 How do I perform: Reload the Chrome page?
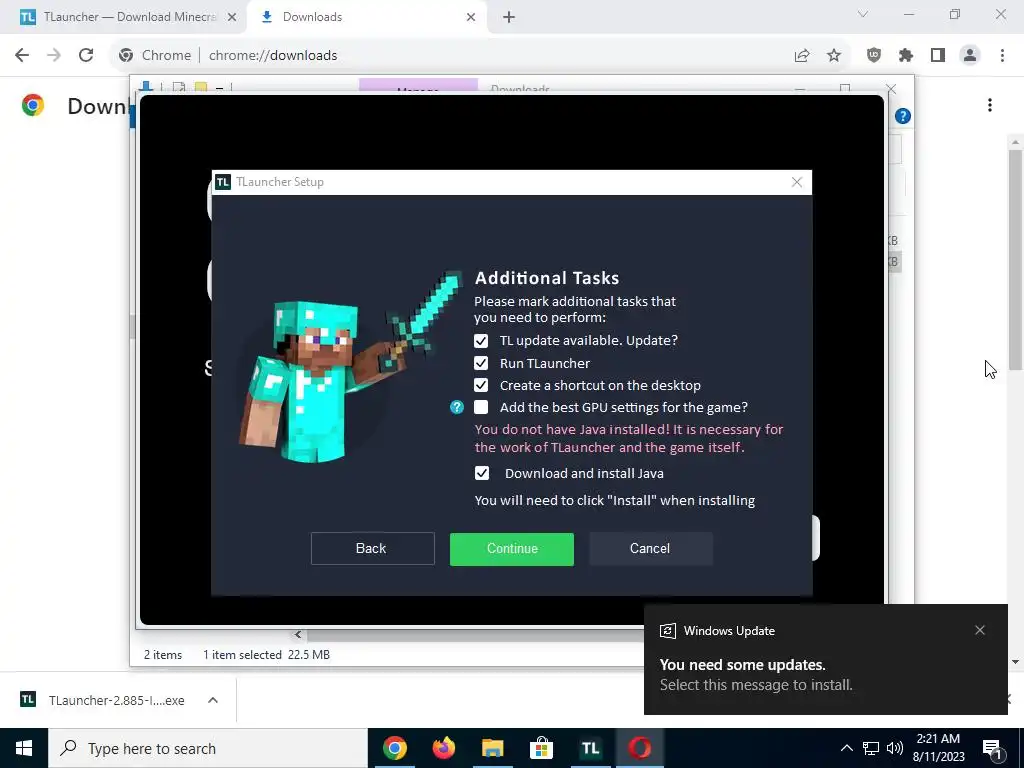(x=86, y=56)
